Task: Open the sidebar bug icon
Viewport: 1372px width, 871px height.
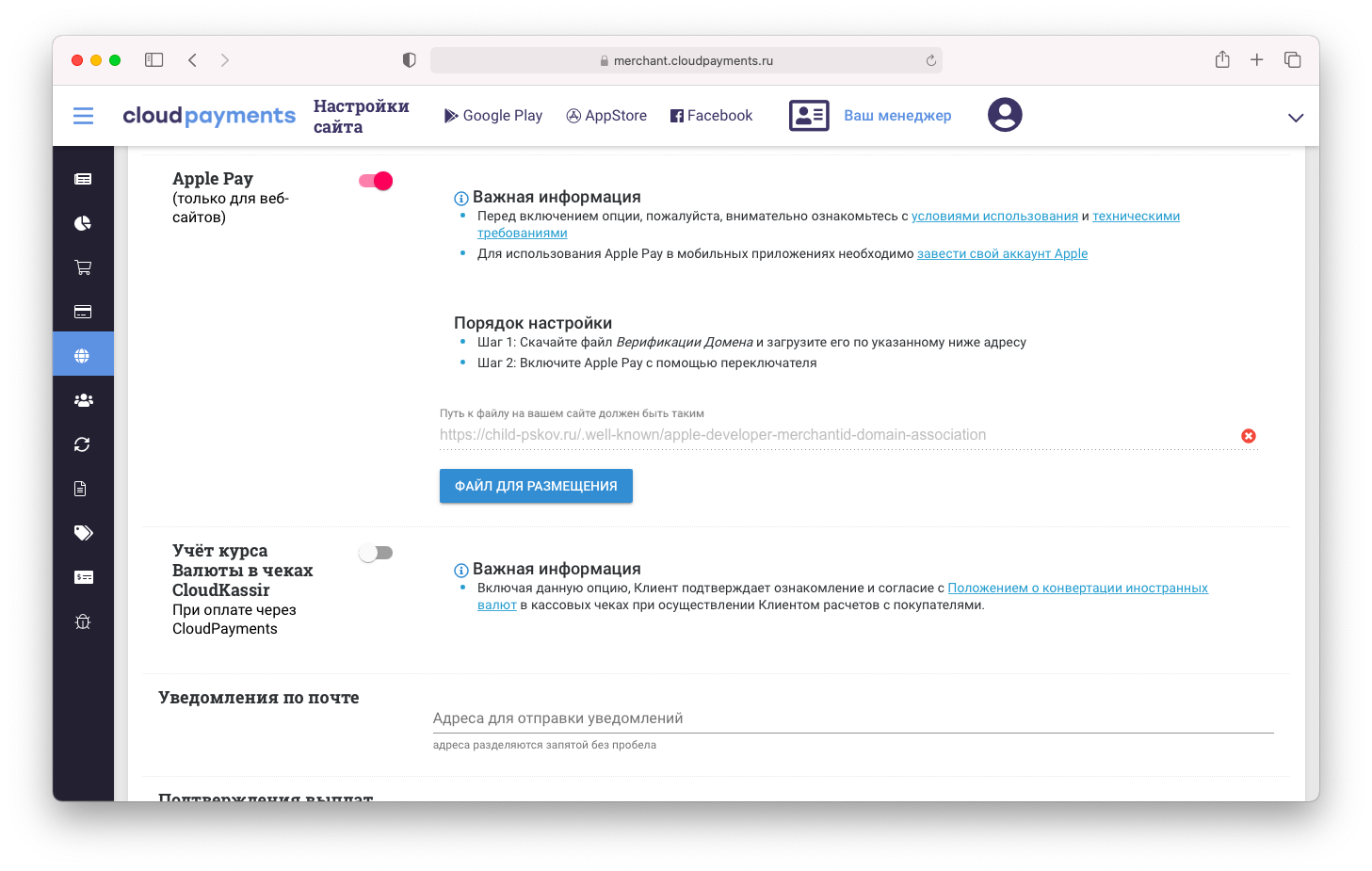Action: tap(83, 621)
